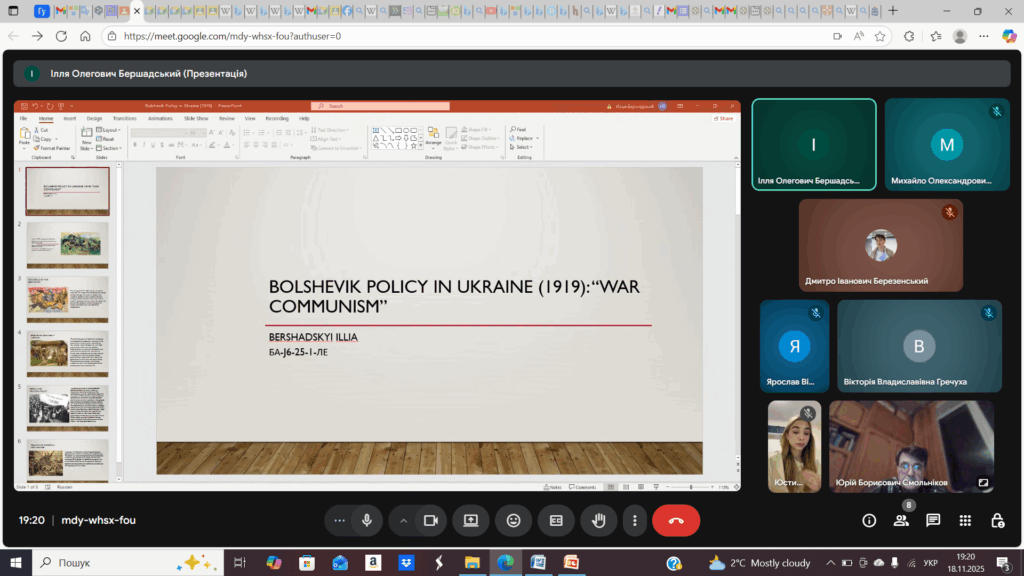Screen dimensions: 1024x576
Task: Open the three-dot More options menu
Action: (635, 520)
